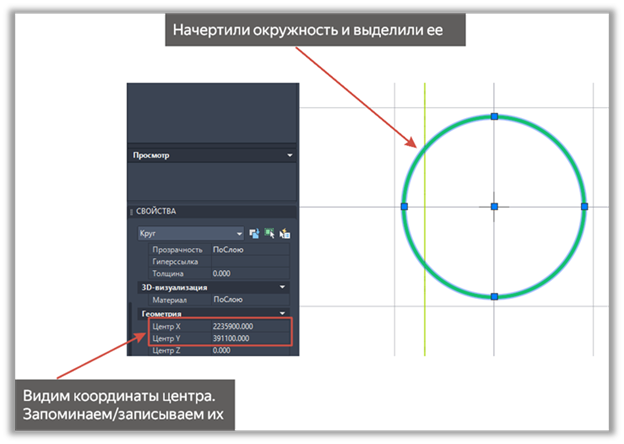624x444 pixels.
Task: Click the Гиперссылка property label
Action: pyautogui.click(x=175, y=261)
